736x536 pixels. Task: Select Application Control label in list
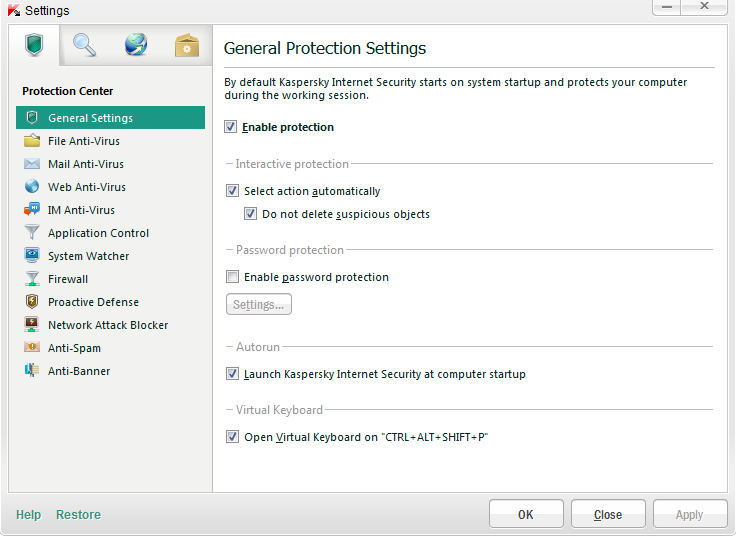click(98, 233)
